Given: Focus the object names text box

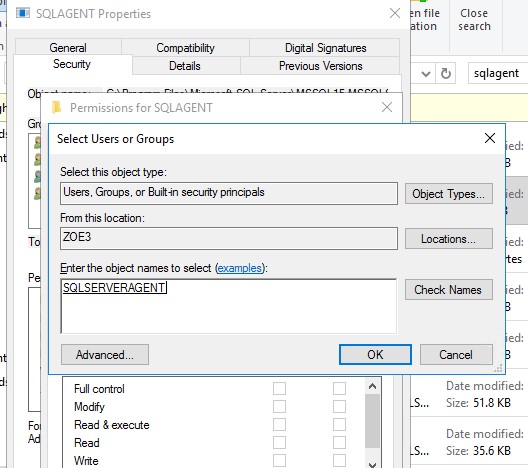Looking at the screenshot, I should click(229, 306).
